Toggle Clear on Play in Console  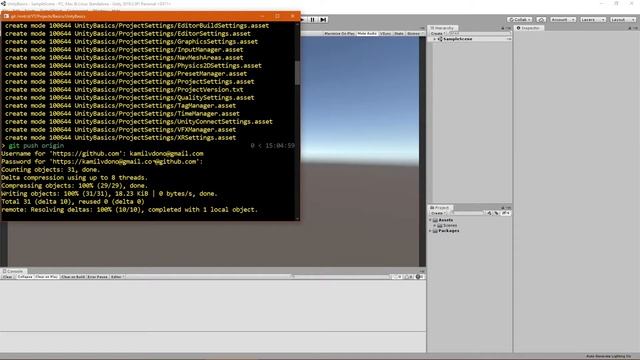[x=47, y=277]
